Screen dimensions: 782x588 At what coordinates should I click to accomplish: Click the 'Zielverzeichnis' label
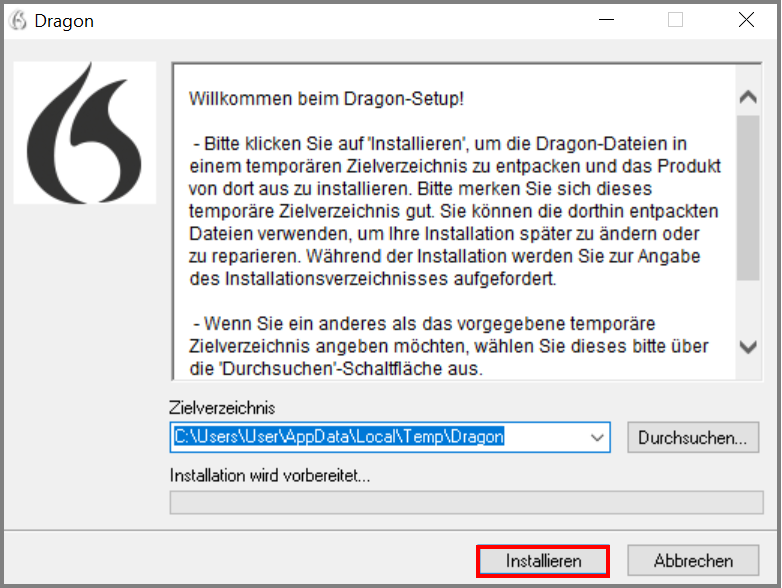click(x=222, y=408)
